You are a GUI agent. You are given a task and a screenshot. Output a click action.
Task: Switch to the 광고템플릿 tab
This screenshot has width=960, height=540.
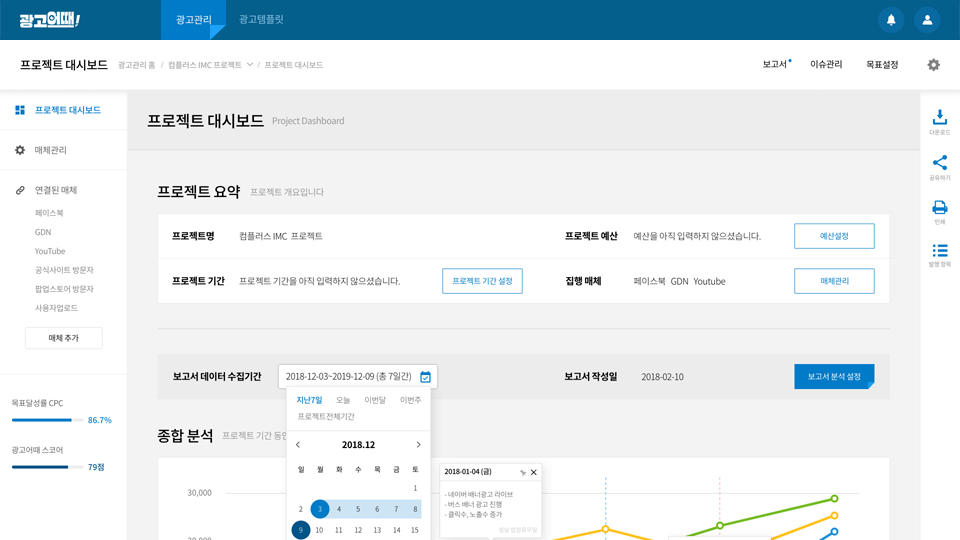(x=261, y=20)
